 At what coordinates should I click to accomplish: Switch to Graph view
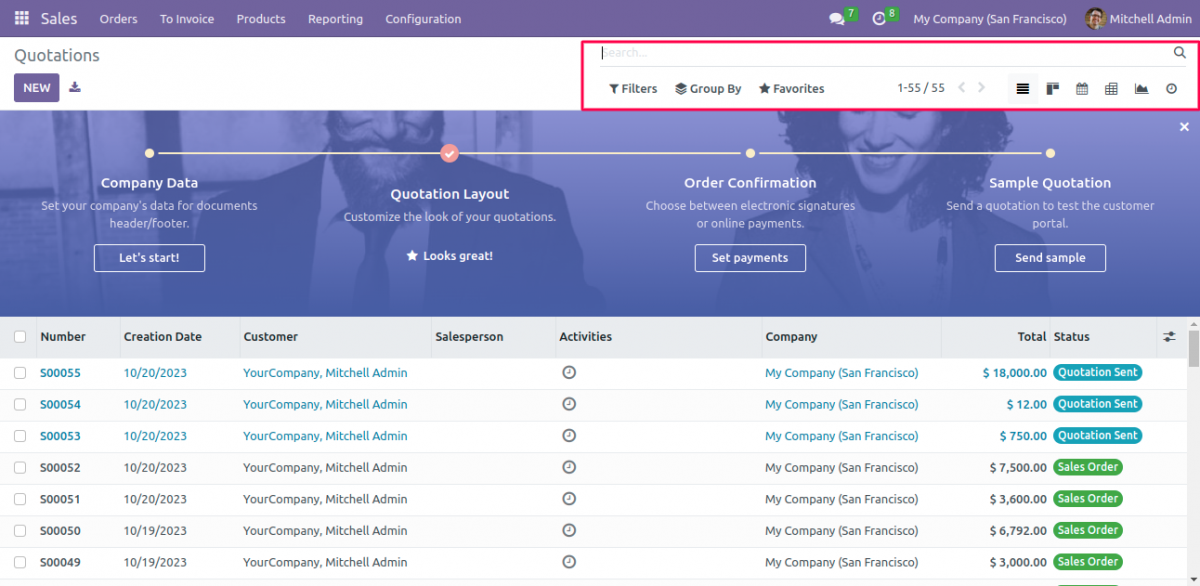[1141, 89]
